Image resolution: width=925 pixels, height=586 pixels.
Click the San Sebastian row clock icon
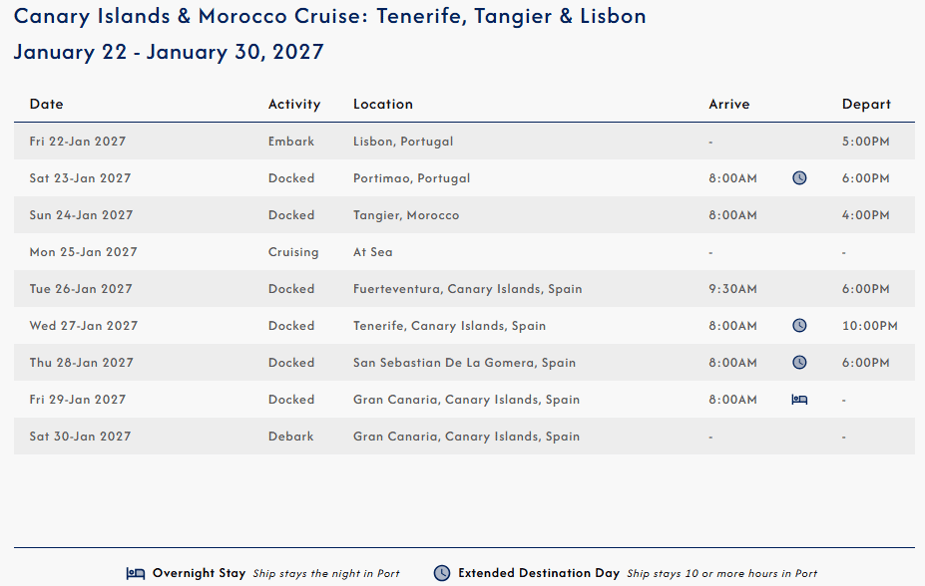pos(799,362)
